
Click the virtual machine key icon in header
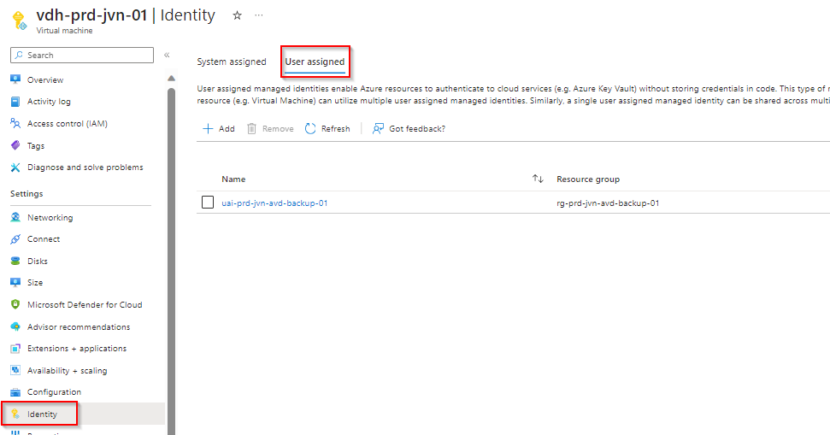click(20, 20)
